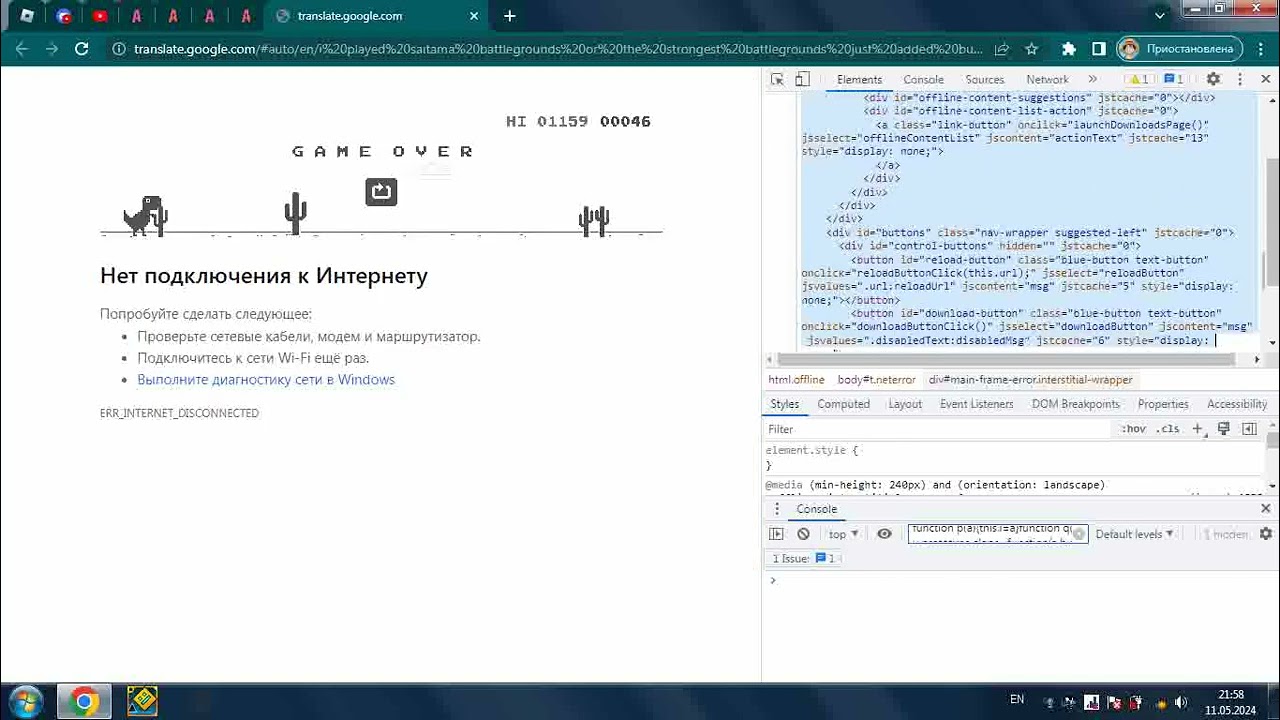Expand more DevTools tabs with double chevron
1280x720 pixels.
point(1092,79)
